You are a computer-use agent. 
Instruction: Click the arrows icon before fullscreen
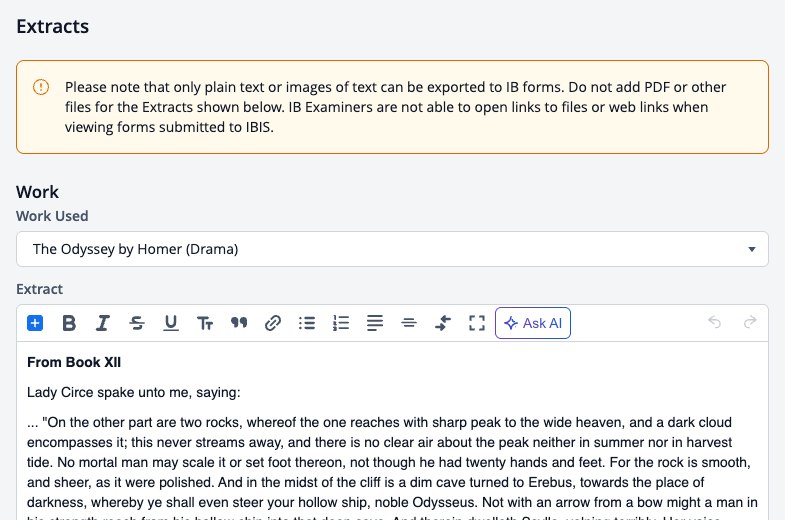tap(443, 323)
